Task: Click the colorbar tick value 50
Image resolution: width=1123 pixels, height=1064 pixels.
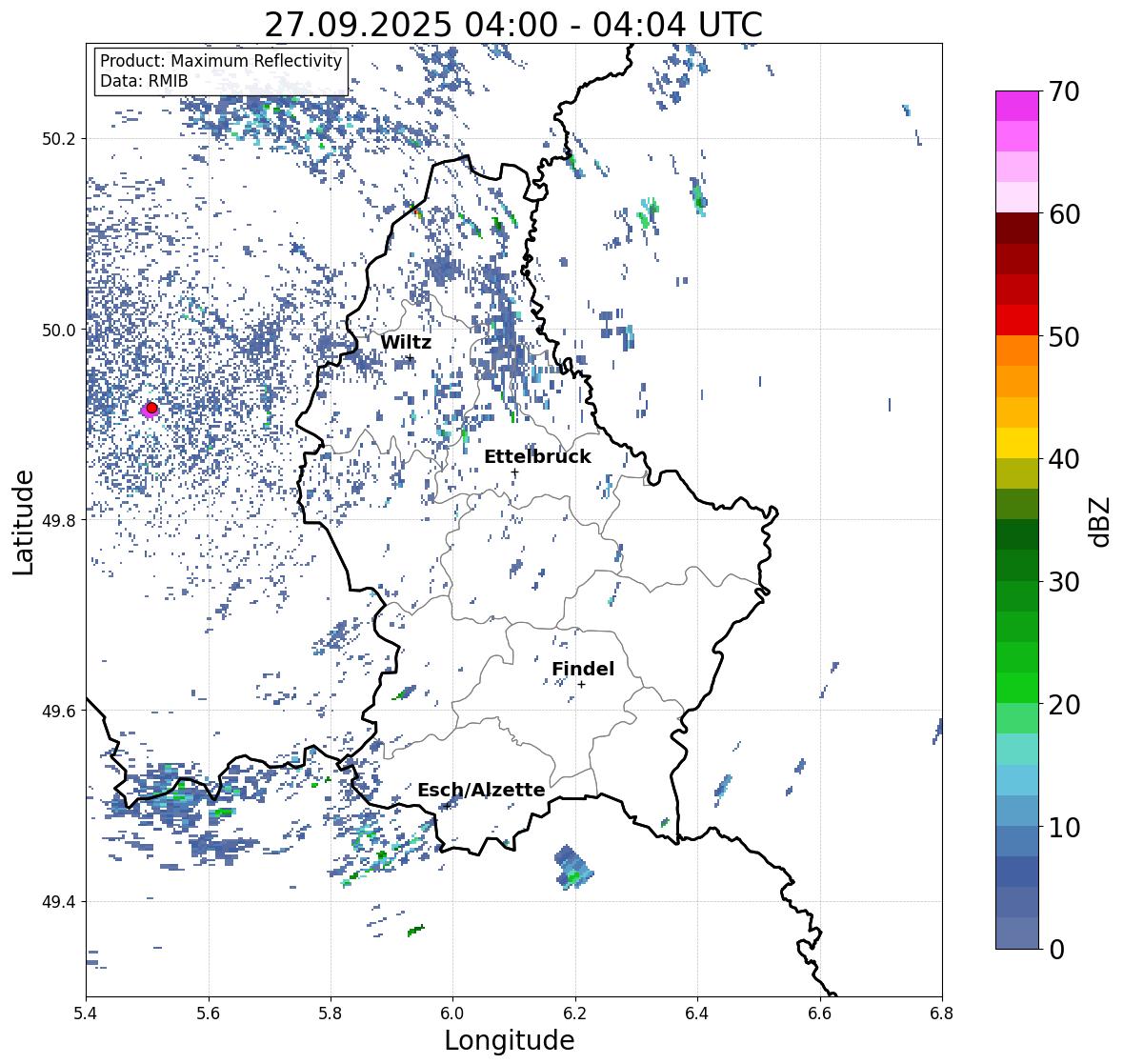Action: (1064, 336)
